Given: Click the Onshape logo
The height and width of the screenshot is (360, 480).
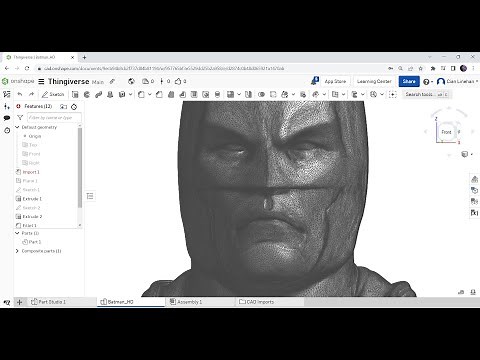Looking at the screenshot, I should [18, 81].
